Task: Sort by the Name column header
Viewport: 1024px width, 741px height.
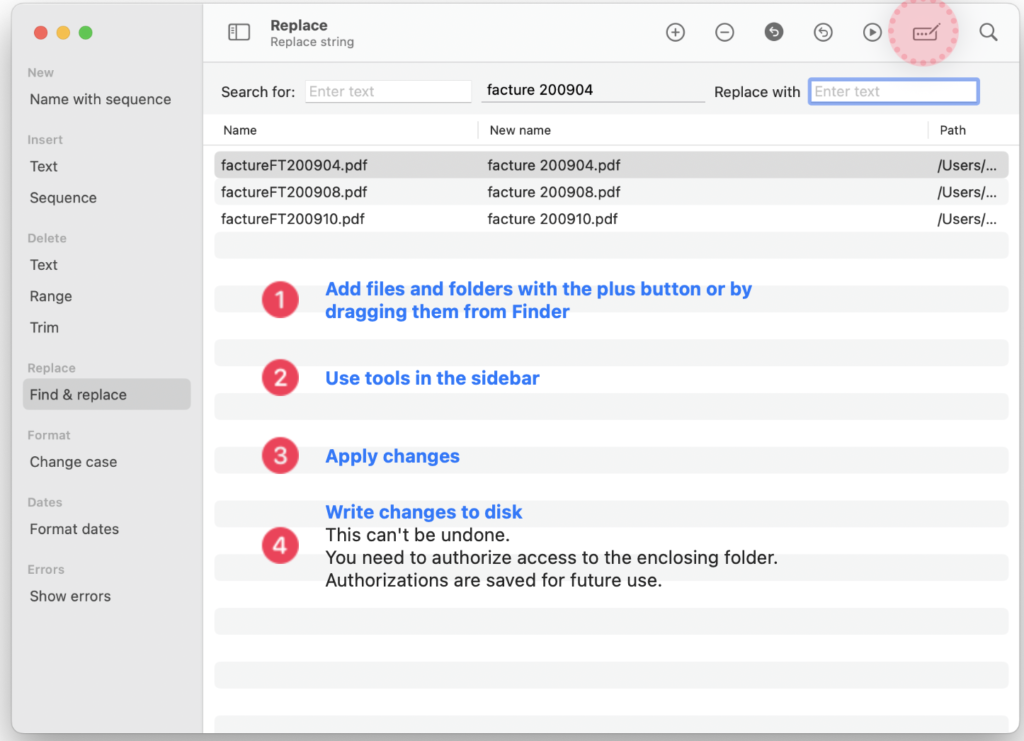Action: point(240,130)
